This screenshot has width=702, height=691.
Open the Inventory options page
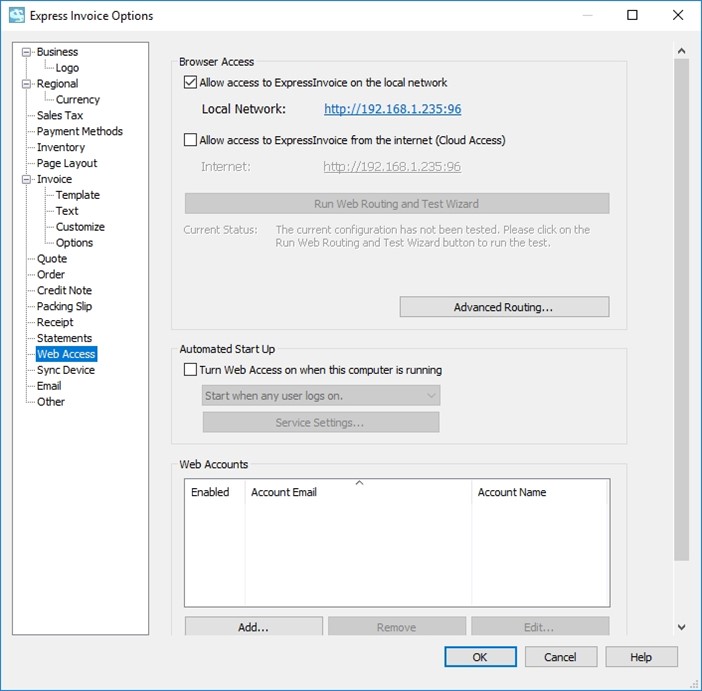(x=61, y=147)
